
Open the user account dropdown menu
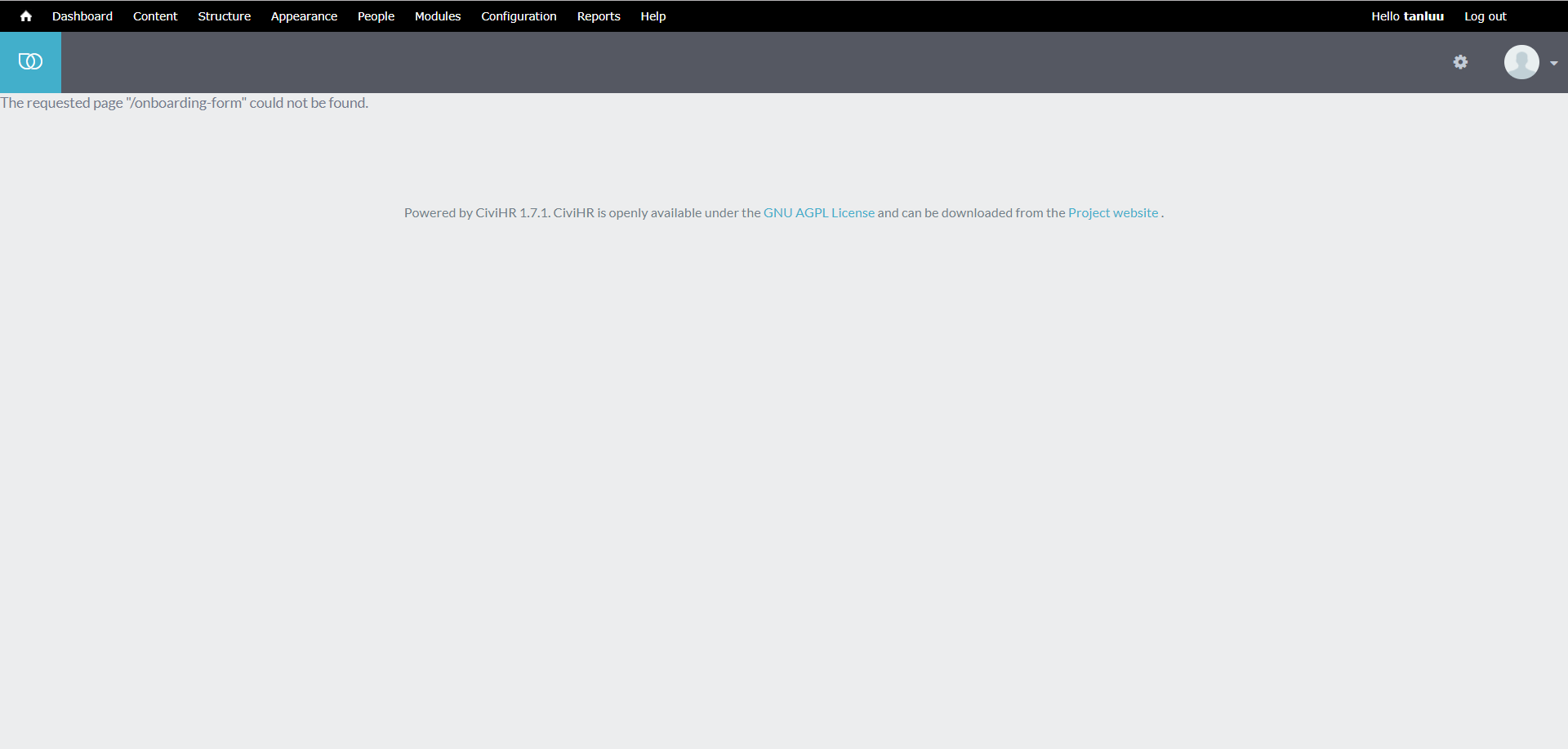pyautogui.click(x=1531, y=61)
